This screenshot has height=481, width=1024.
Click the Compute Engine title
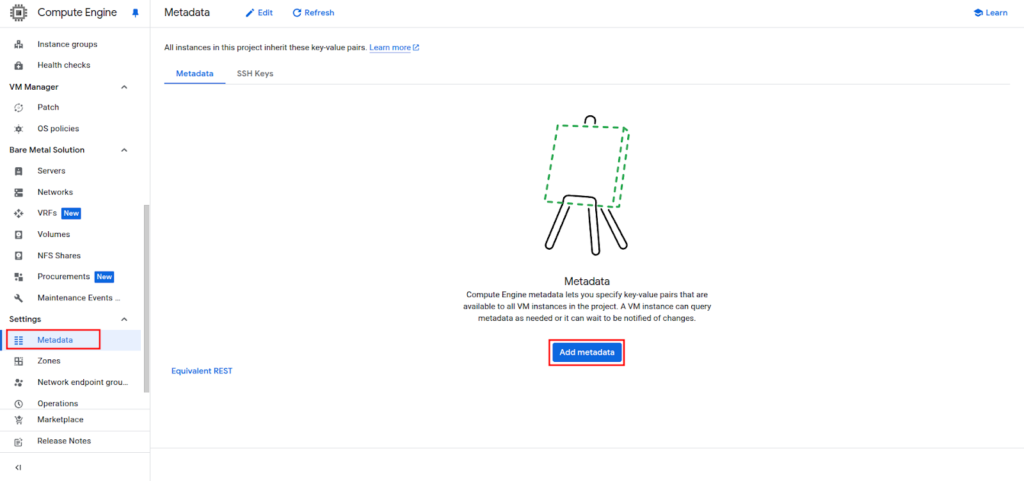pyautogui.click(x=77, y=12)
